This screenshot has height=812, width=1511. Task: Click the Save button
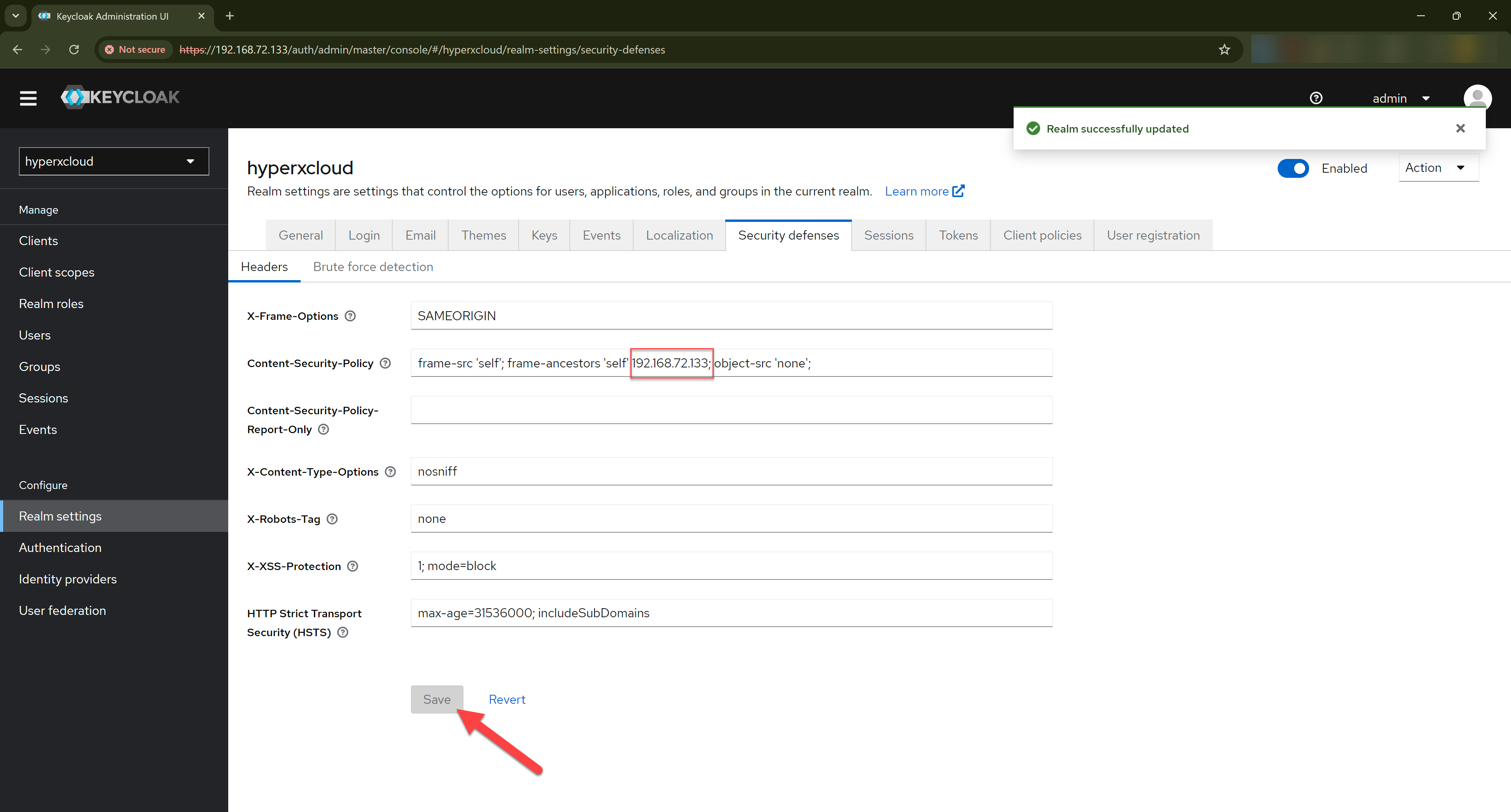[437, 699]
